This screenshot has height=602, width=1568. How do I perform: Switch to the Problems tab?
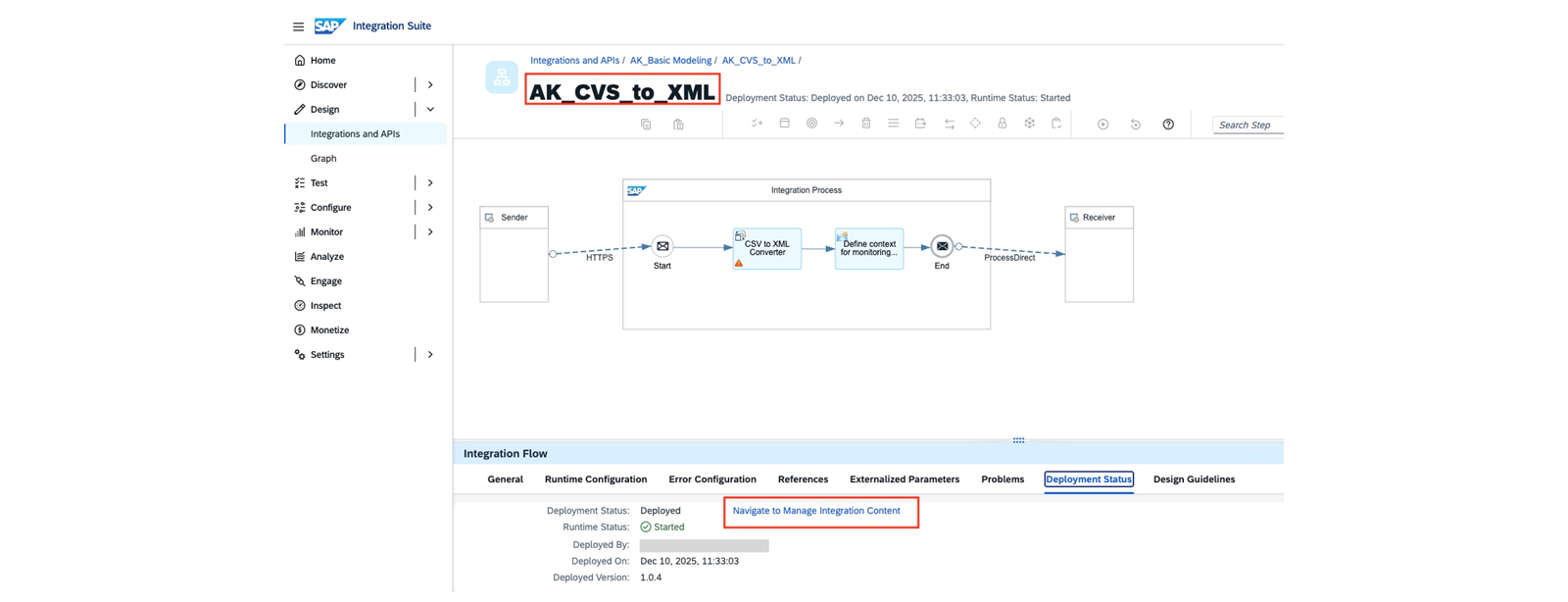1003,479
